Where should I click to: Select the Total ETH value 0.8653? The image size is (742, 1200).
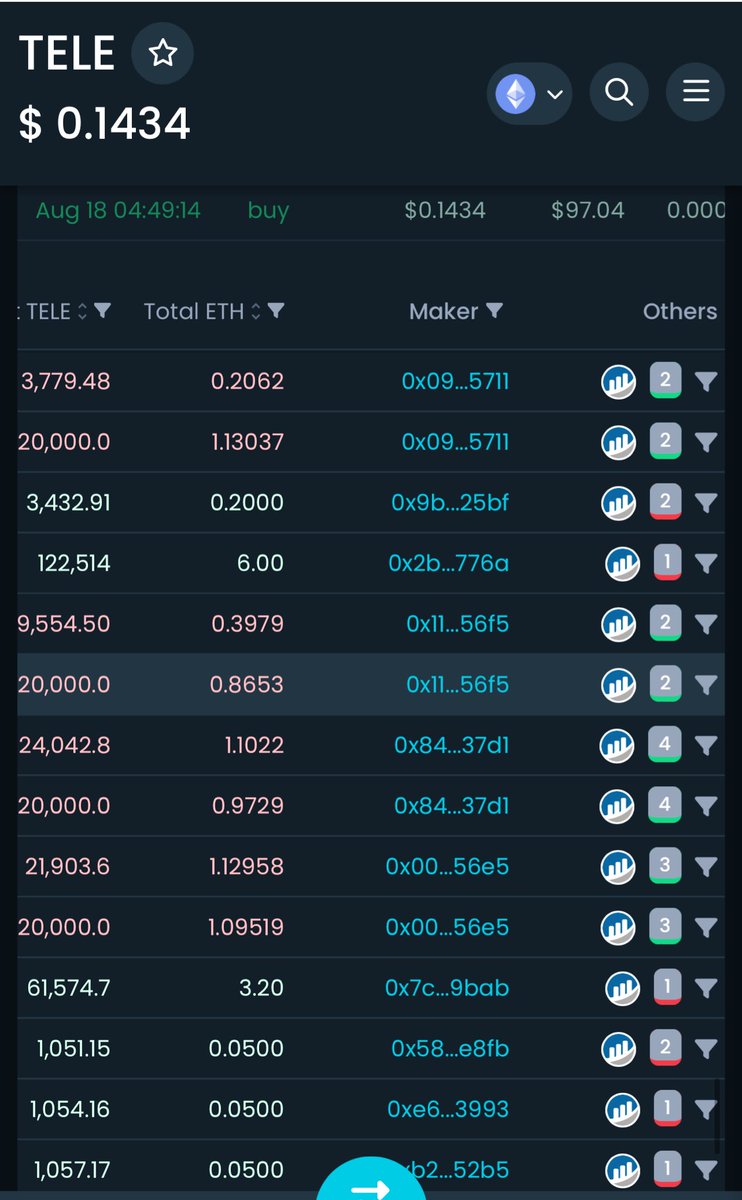[248, 684]
